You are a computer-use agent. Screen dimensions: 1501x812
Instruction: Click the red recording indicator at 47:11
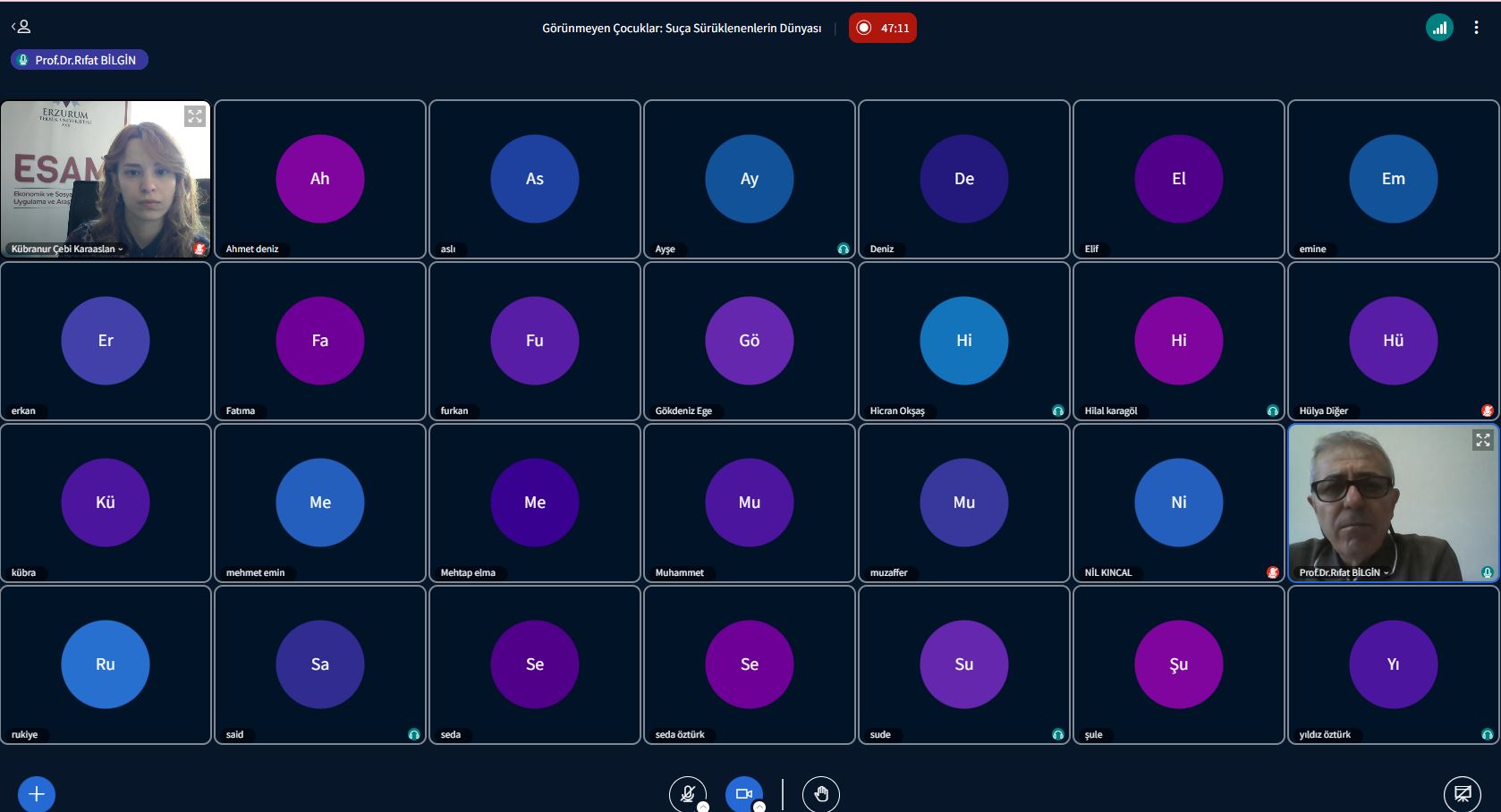point(882,28)
